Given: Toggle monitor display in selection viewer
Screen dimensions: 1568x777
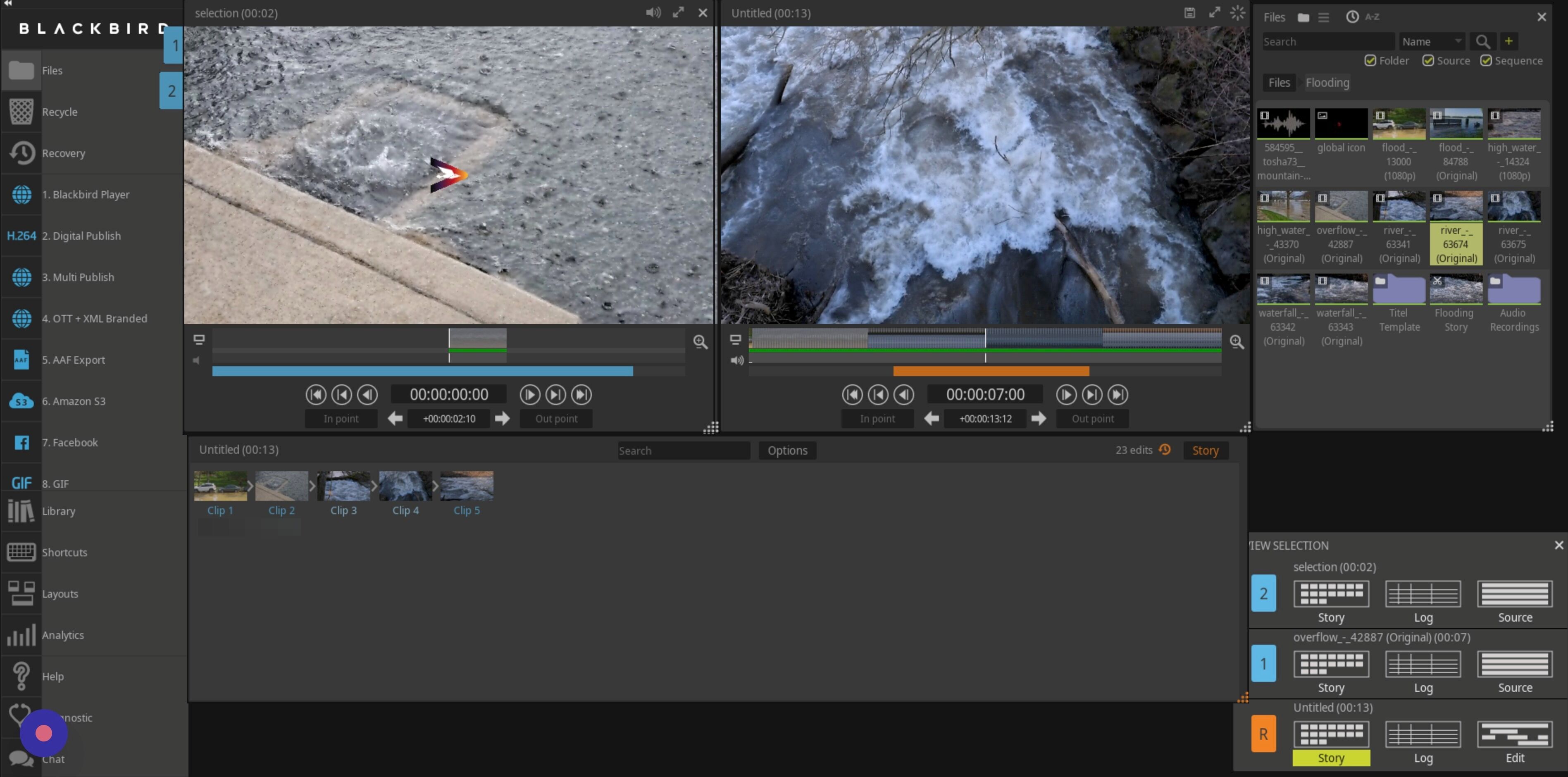Looking at the screenshot, I should 199,340.
